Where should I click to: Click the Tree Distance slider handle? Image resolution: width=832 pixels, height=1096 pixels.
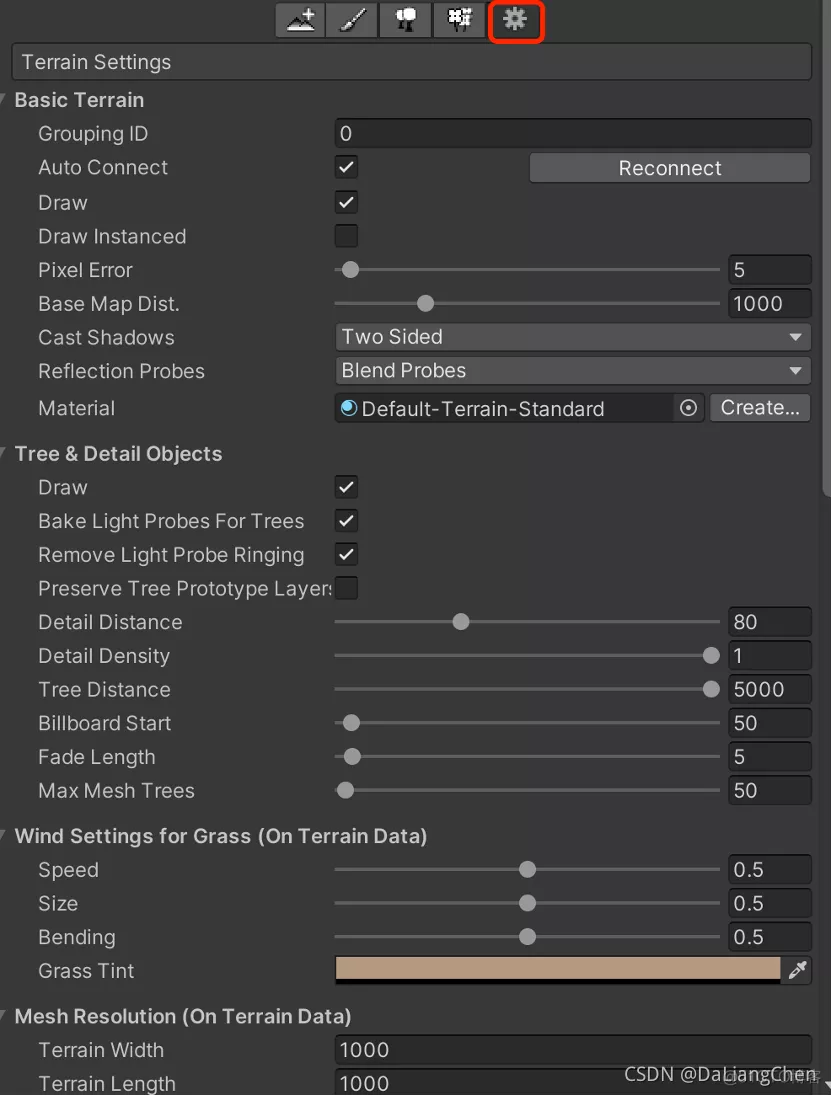pyautogui.click(x=711, y=689)
